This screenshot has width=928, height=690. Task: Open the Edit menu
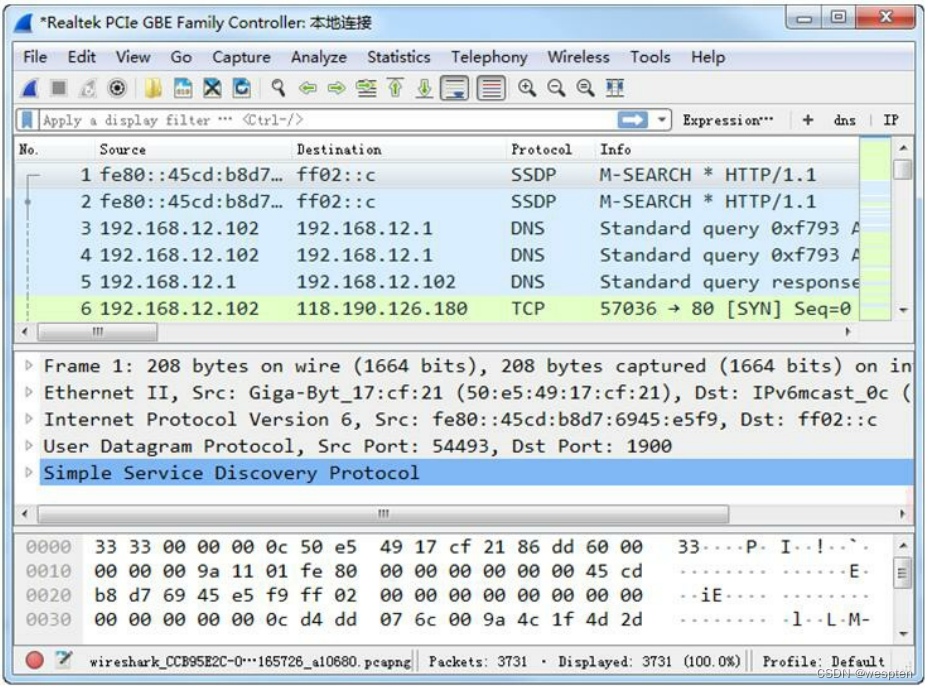click(82, 57)
